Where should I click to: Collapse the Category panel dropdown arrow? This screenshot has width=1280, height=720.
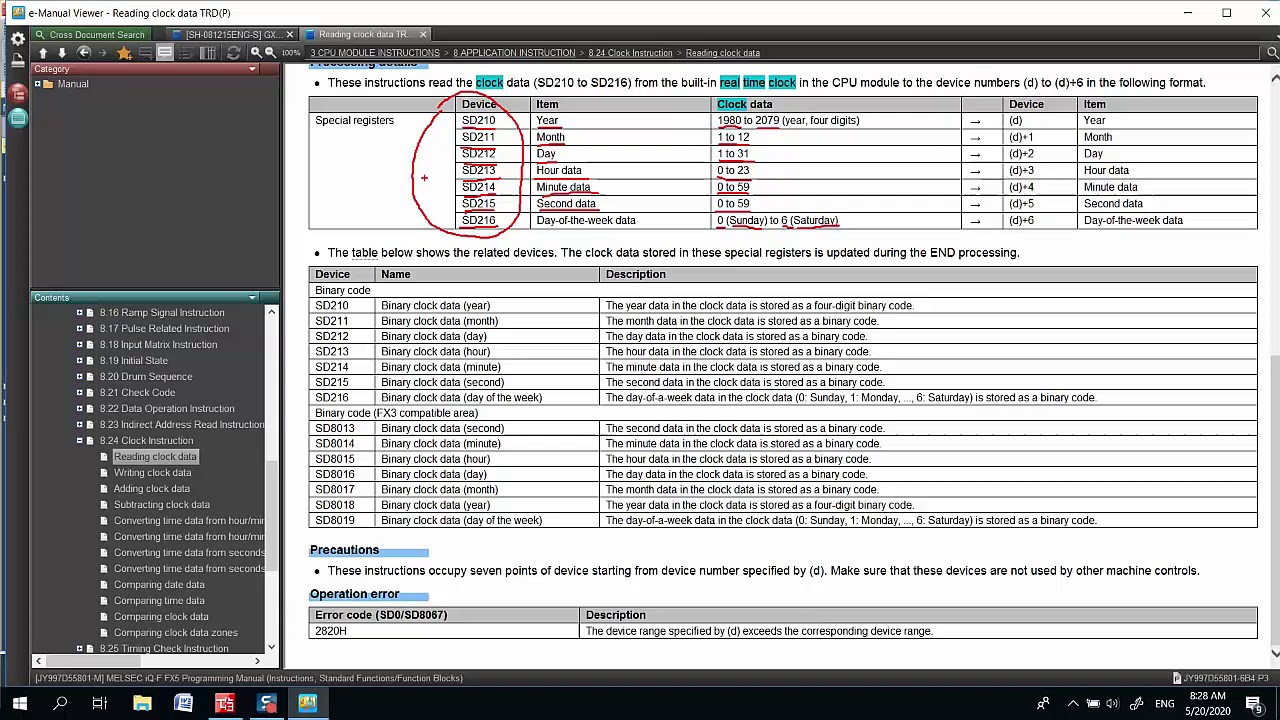252,69
